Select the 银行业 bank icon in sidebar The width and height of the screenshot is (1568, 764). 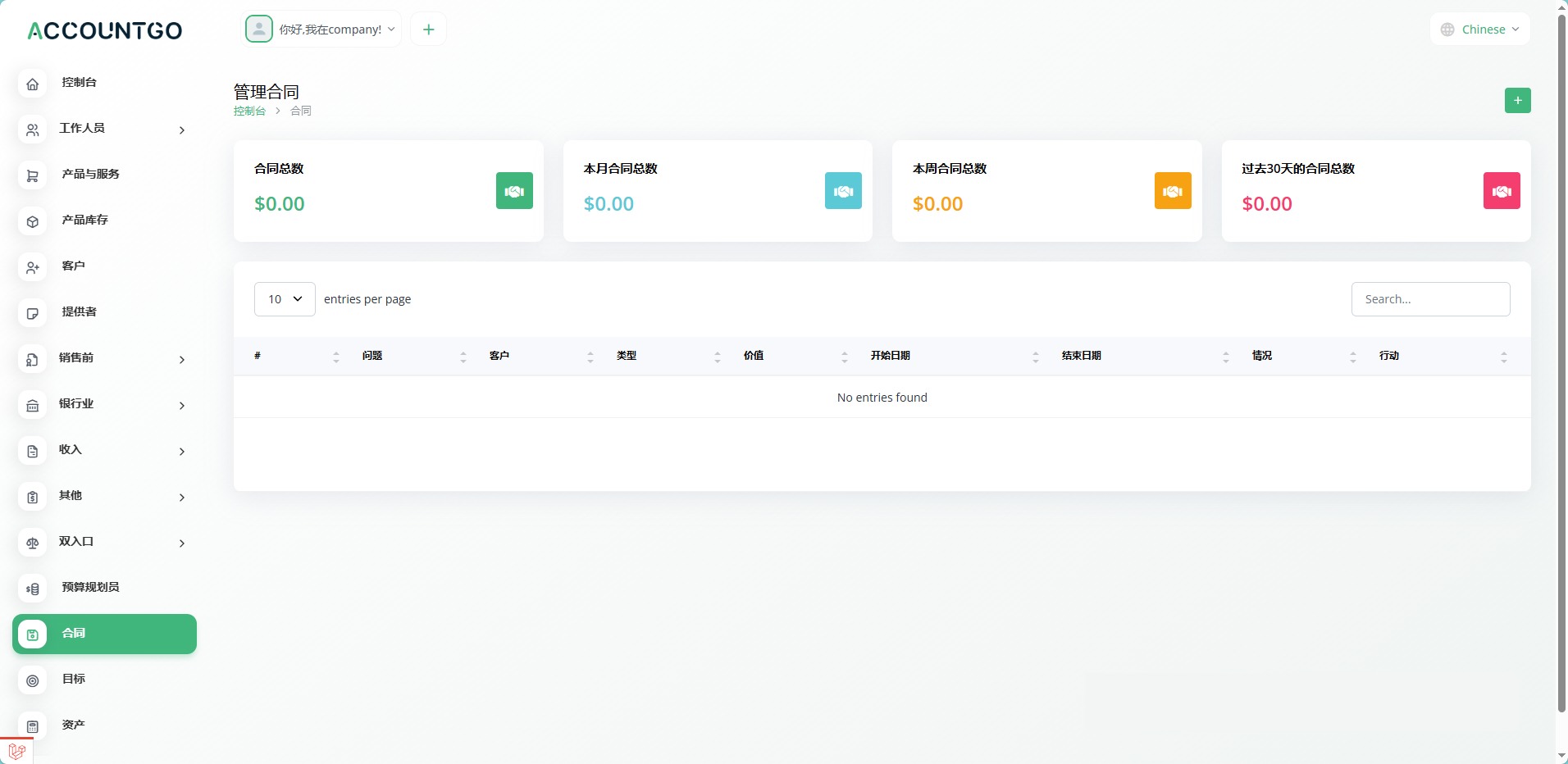(x=32, y=405)
